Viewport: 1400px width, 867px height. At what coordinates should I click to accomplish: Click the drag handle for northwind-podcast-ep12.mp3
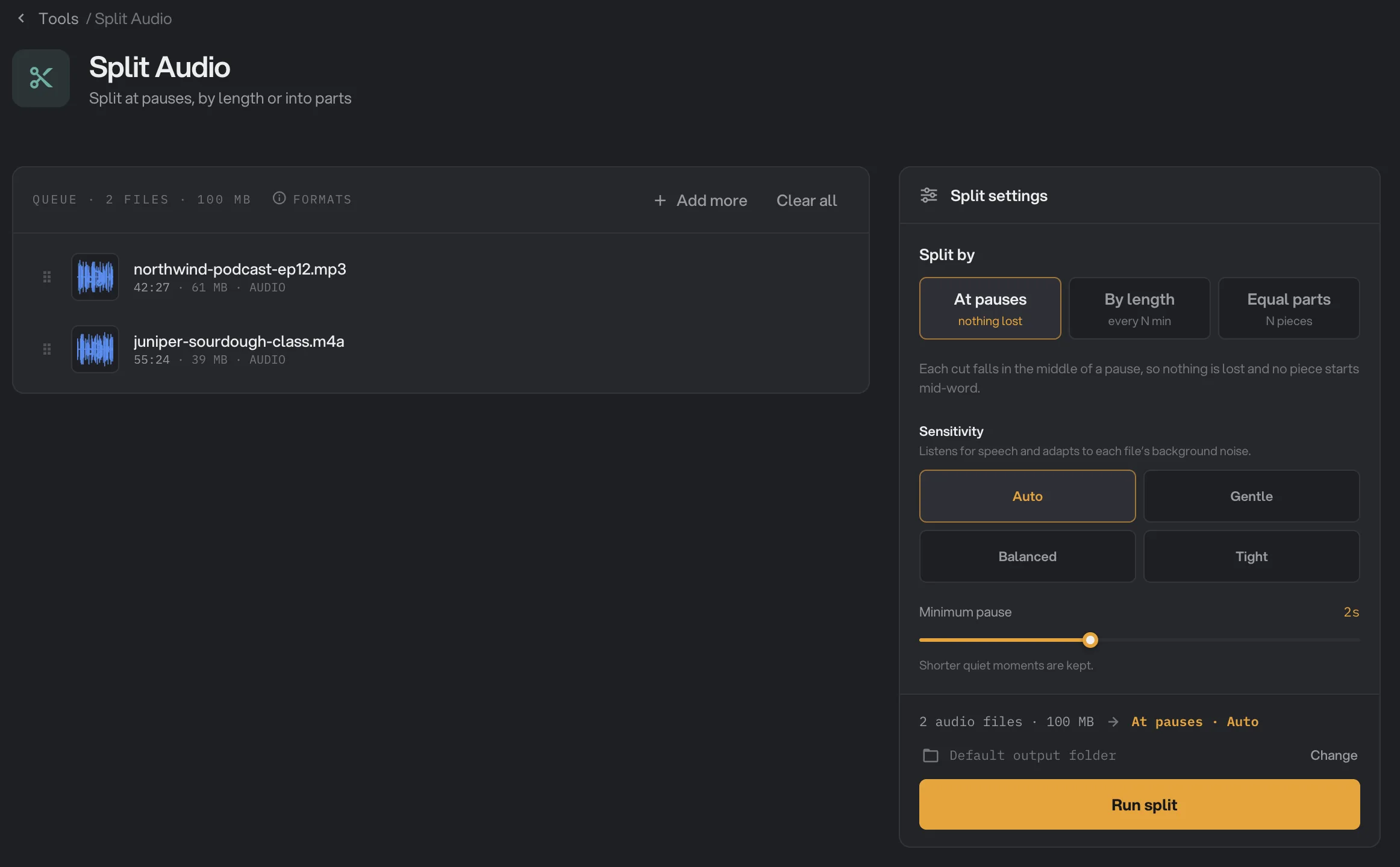pos(47,277)
